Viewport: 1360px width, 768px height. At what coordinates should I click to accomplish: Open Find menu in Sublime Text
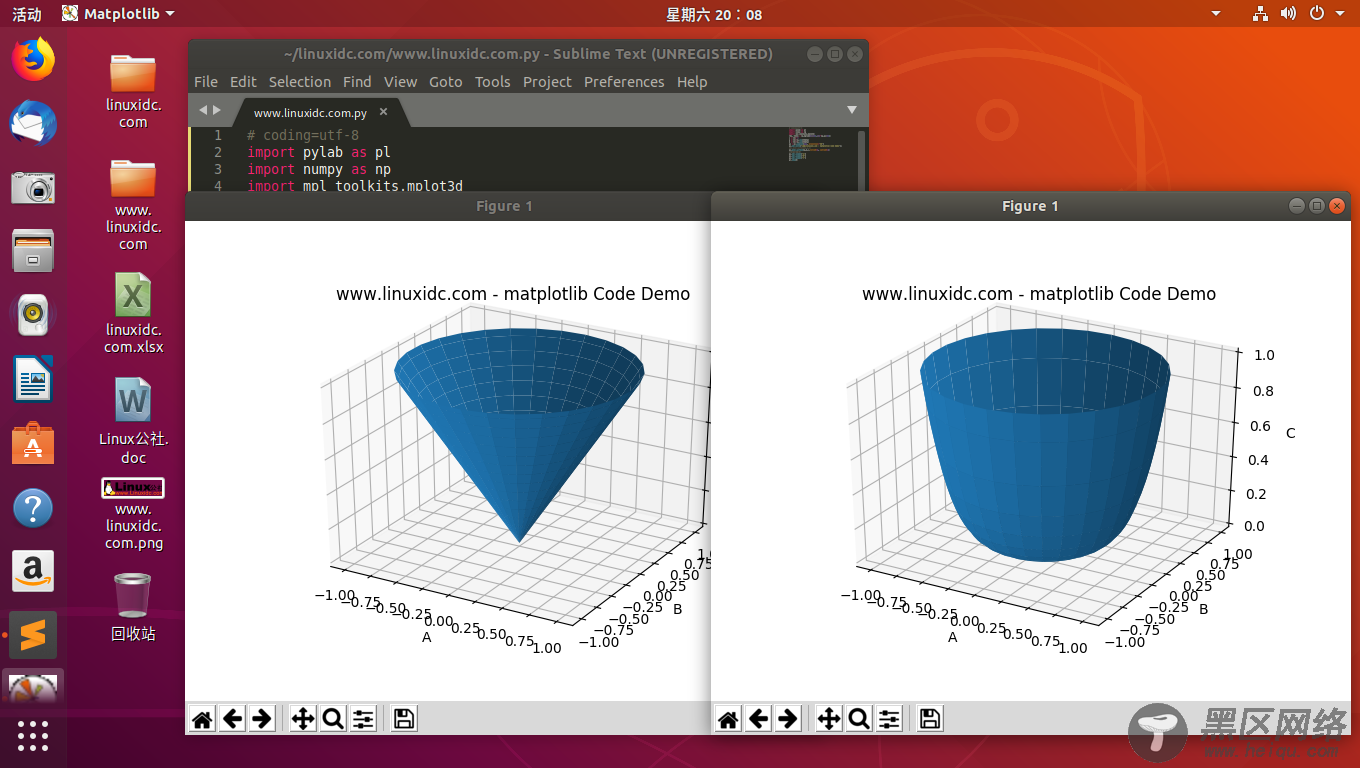(x=357, y=82)
